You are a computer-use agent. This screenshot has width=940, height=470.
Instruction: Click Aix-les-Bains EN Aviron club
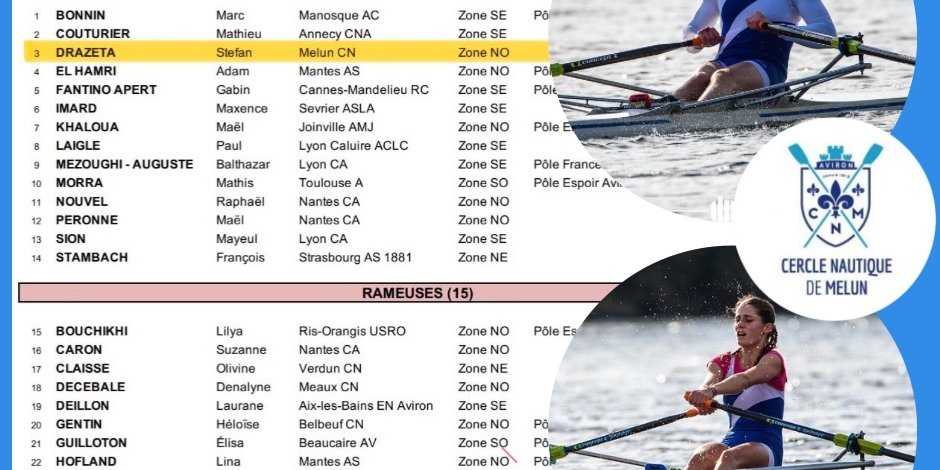click(x=366, y=405)
